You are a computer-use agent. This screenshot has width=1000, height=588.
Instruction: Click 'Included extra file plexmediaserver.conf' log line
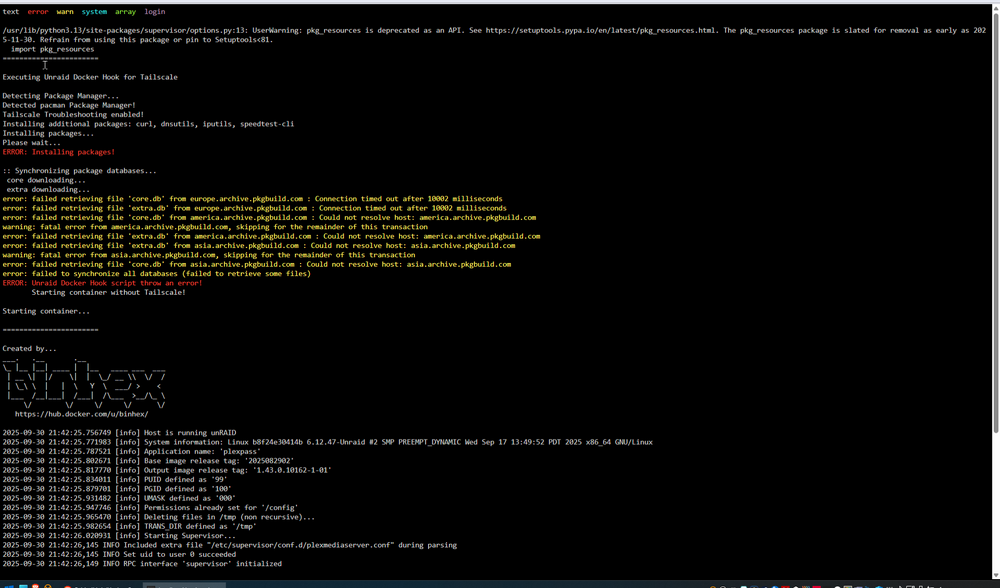pyautogui.click(x=230, y=545)
